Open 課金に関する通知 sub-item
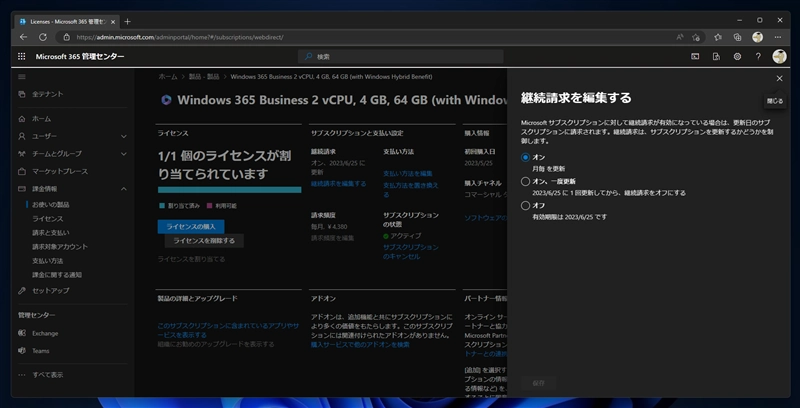This screenshot has height=408, width=800. [x=57, y=275]
